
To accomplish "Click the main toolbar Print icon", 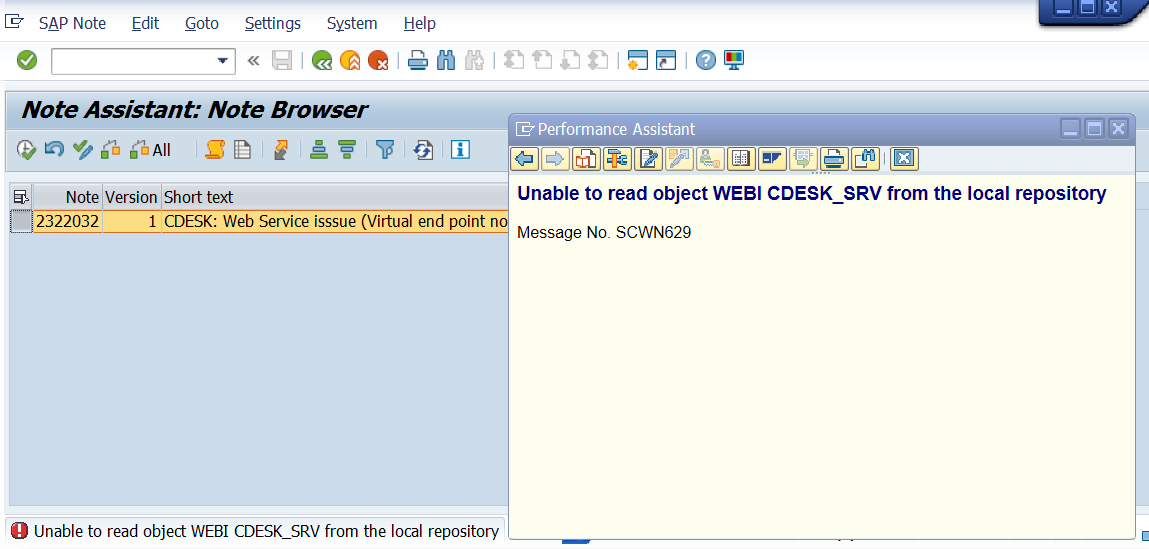I will (418, 61).
